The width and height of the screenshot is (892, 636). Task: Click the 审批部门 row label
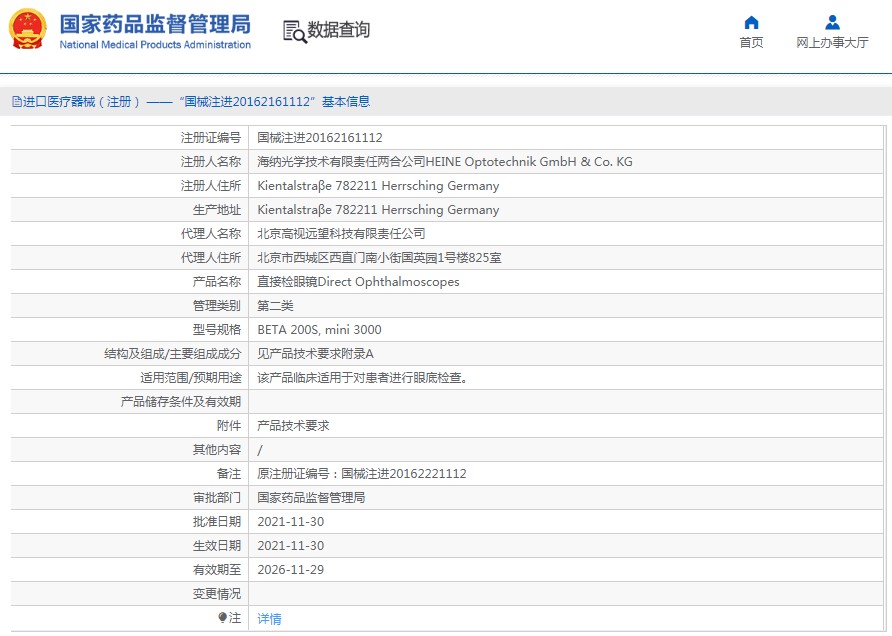217,498
